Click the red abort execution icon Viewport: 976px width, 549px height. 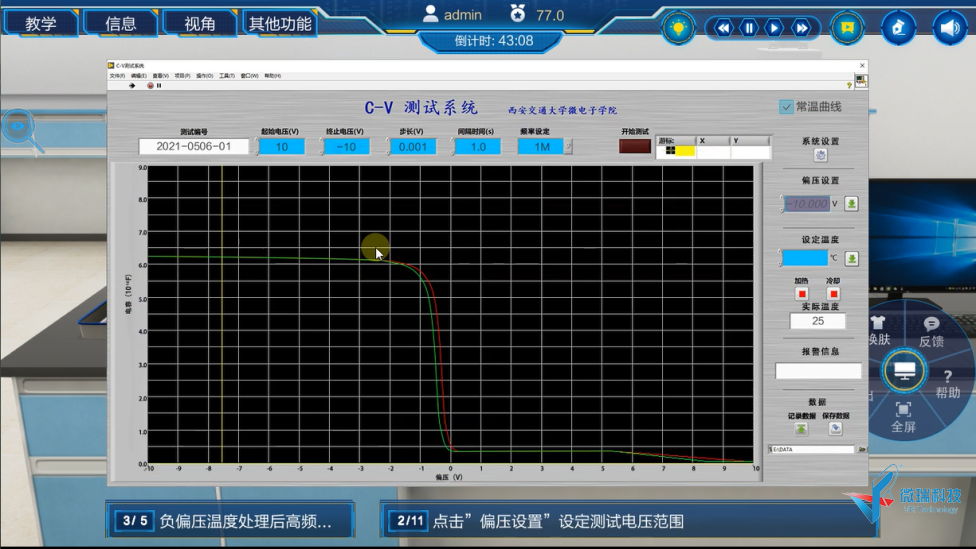(x=150, y=86)
